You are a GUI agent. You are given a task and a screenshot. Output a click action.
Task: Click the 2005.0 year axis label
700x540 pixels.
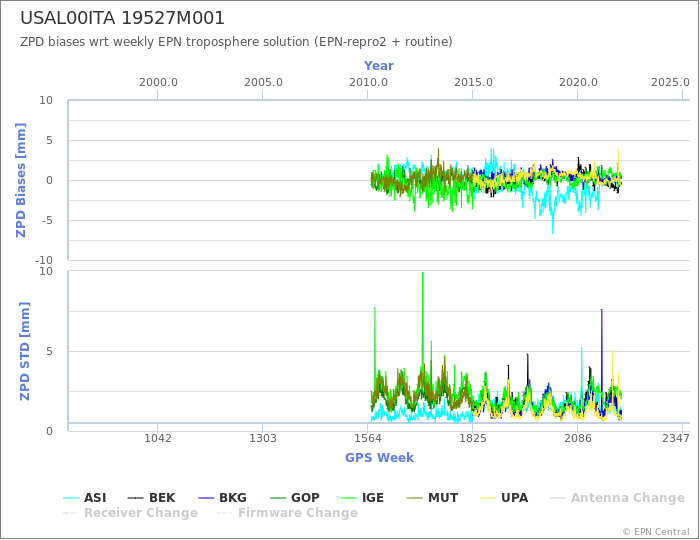[x=263, y=83]
